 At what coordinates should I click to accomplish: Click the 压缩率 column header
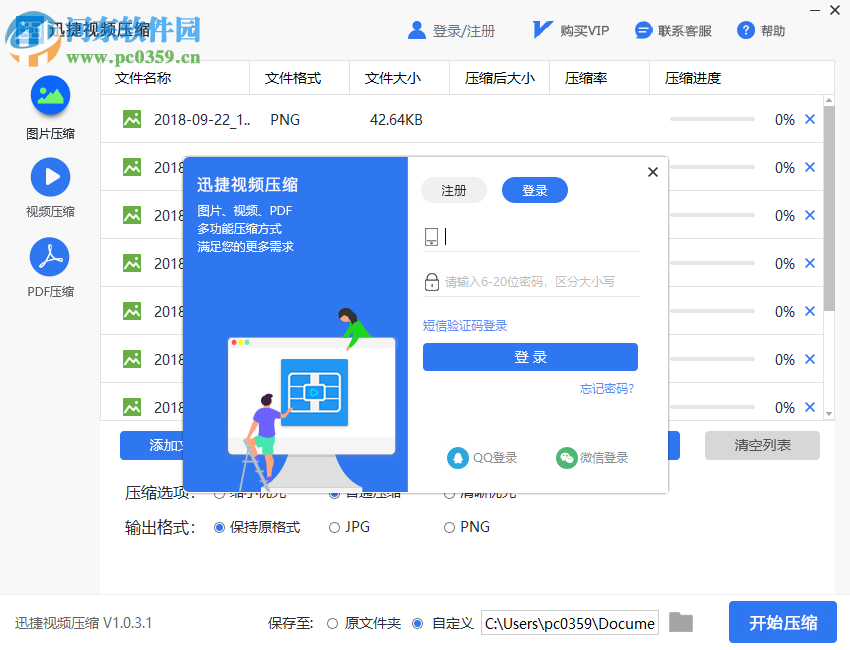pos(584,77)
